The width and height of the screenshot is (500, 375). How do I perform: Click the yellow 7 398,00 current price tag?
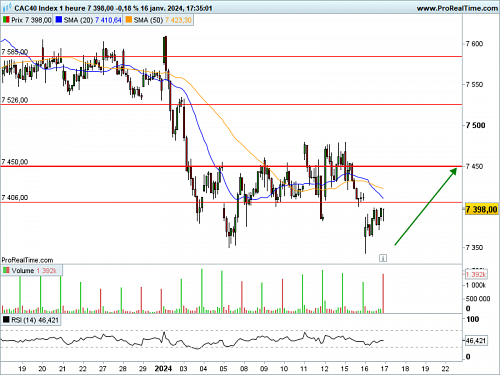(x=481, y=209)
